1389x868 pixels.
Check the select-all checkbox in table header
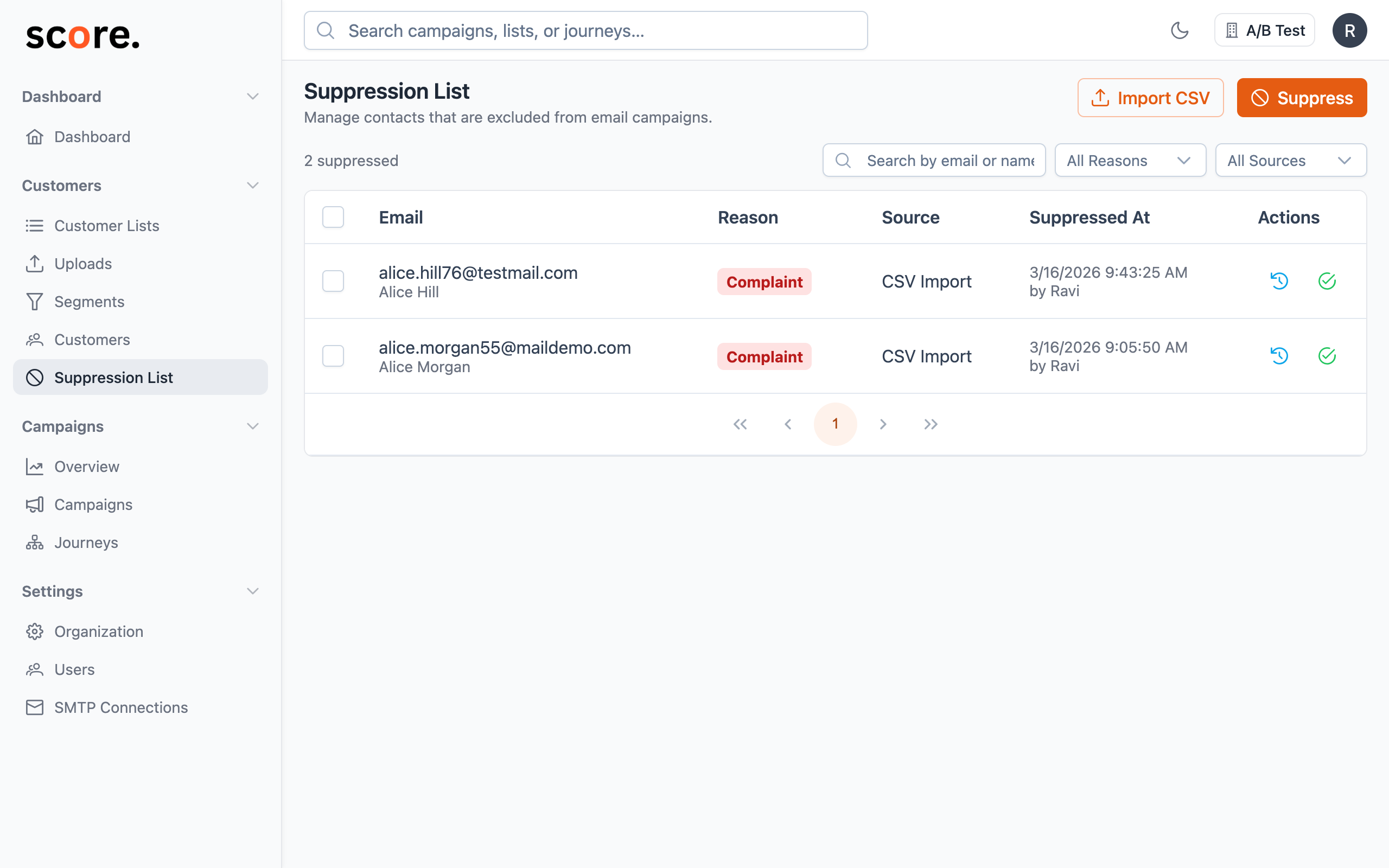(333, 217)
